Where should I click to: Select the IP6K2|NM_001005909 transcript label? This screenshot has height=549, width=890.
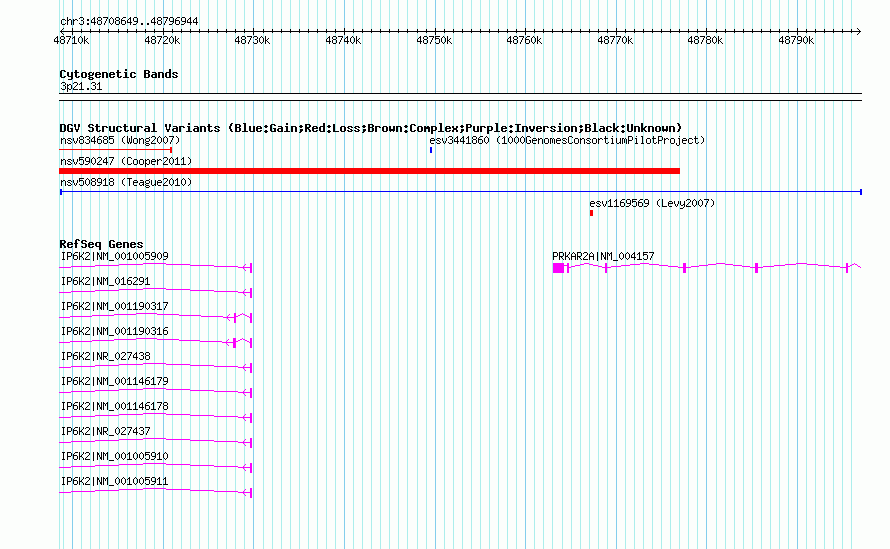click(115, 257)
